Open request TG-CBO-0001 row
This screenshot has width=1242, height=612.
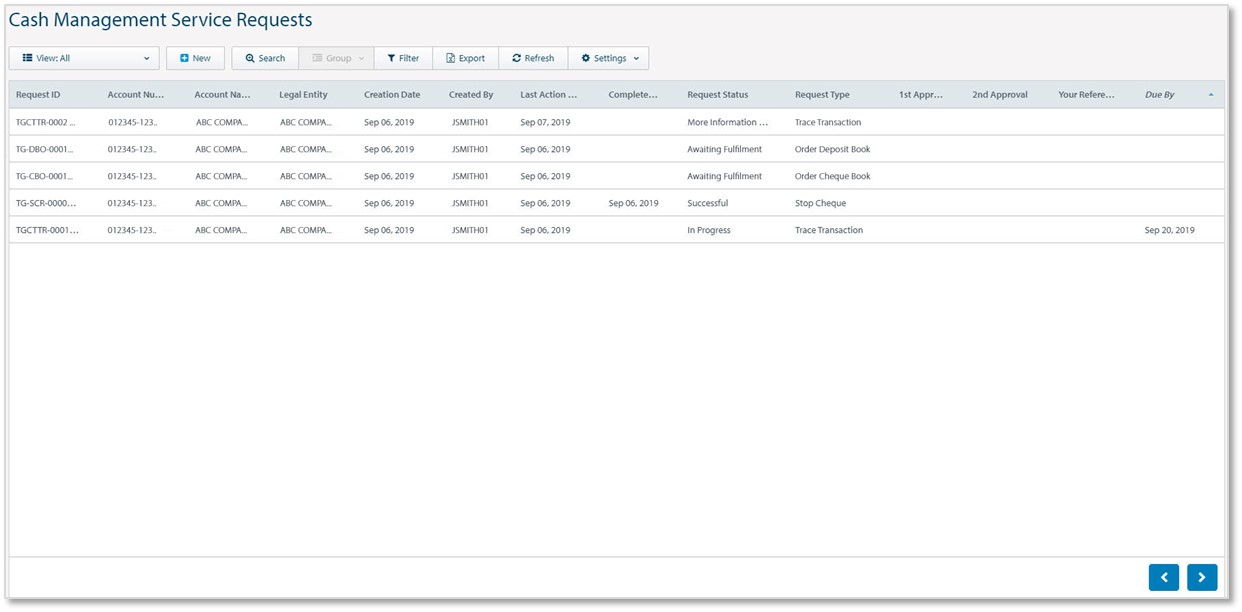44,176
